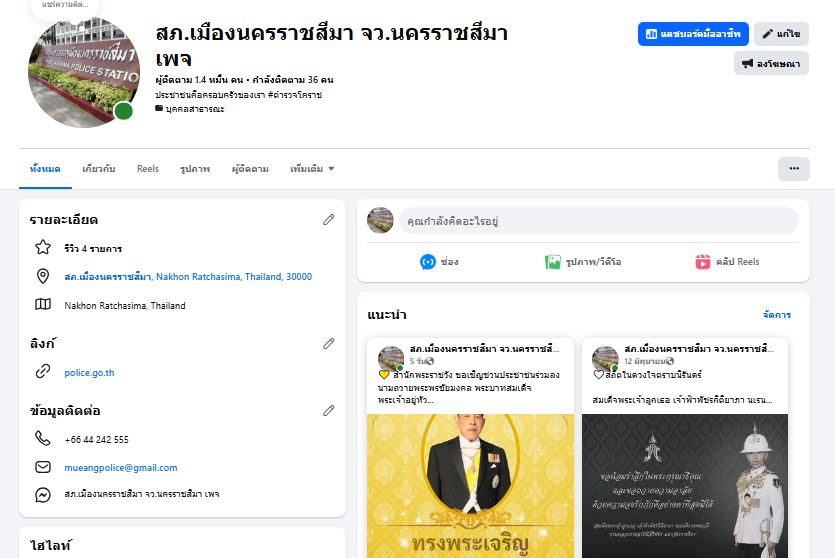Click the second featured post avatar
The height and width of the screenshot is (558, 835).
tap(605, 358)
